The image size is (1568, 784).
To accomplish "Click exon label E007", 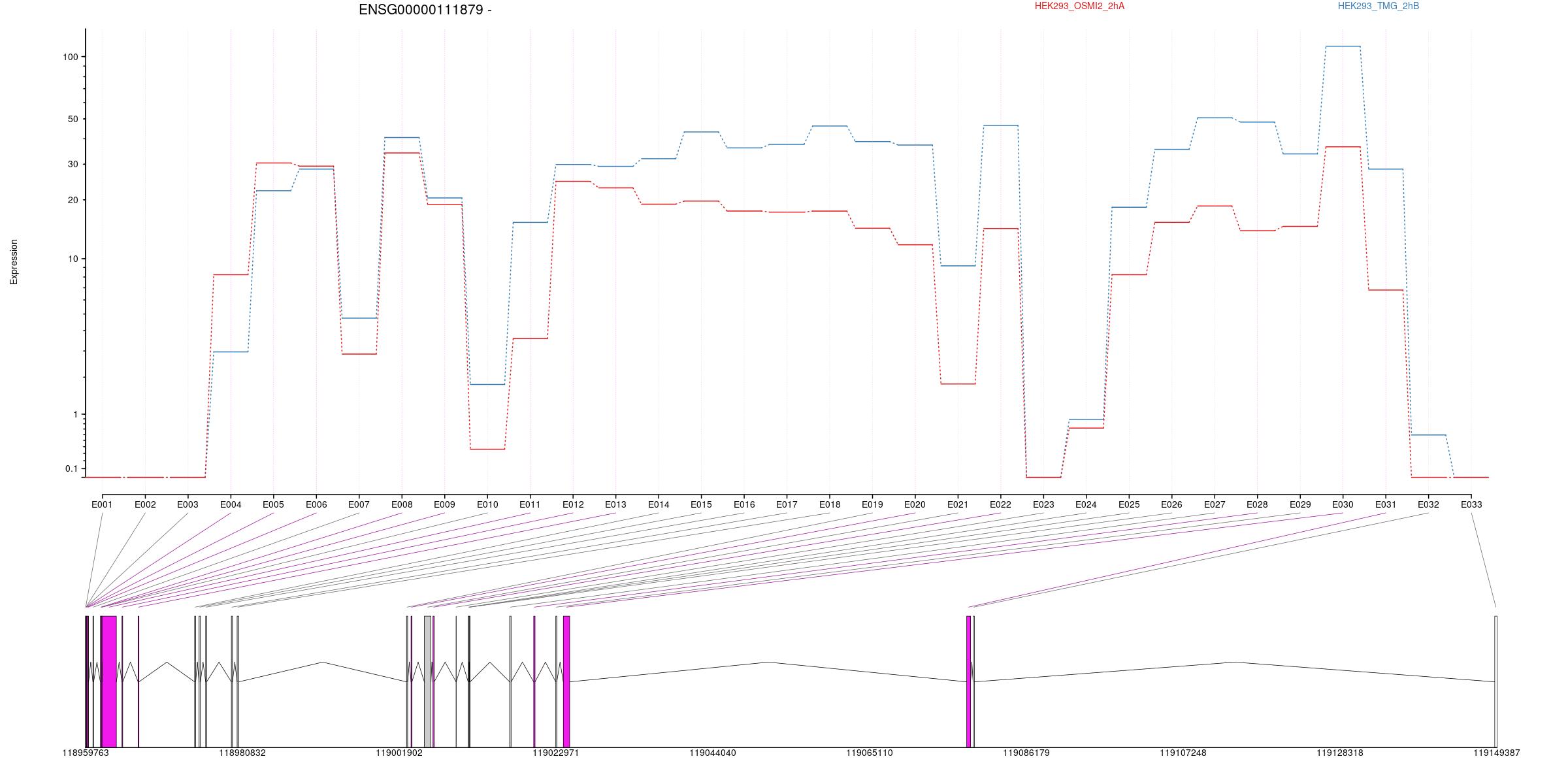I will tap(359, 504).
